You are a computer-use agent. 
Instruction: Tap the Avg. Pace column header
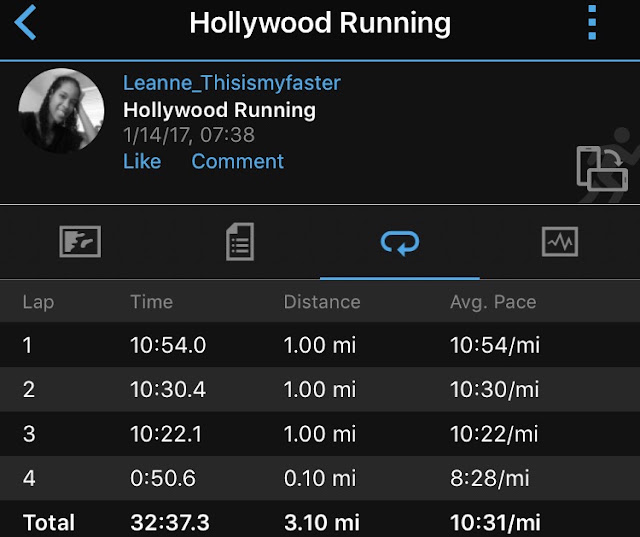(x=493, y=302)
